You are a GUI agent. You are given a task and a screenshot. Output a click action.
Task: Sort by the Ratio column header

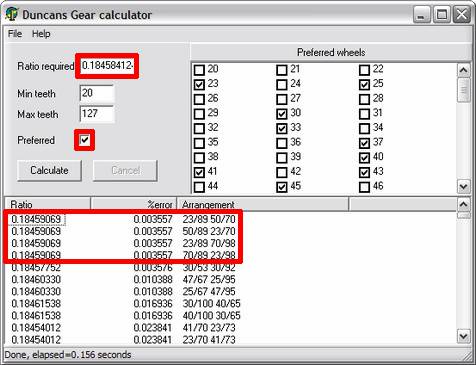(47, 204)
